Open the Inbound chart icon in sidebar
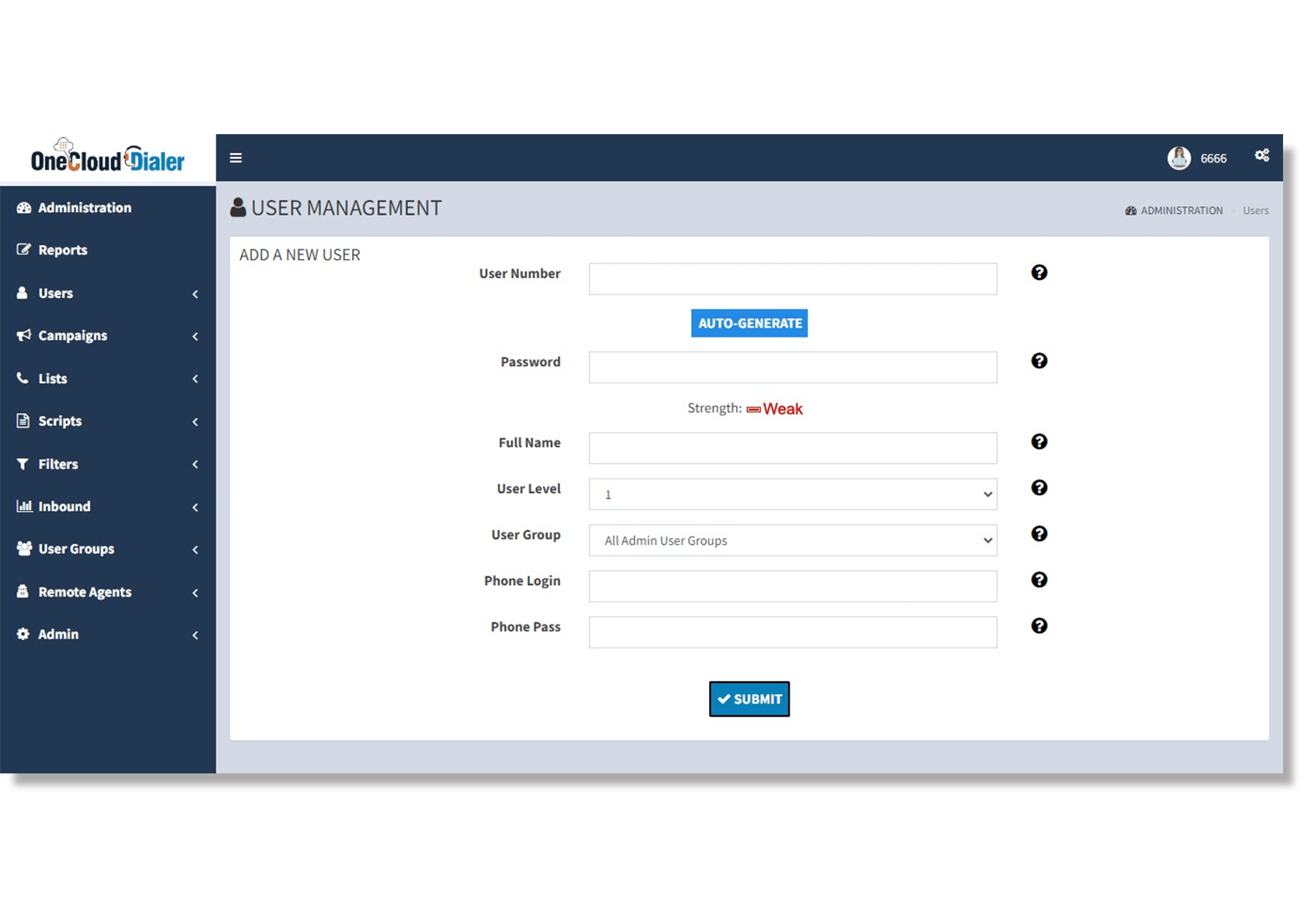 (24, 506)
